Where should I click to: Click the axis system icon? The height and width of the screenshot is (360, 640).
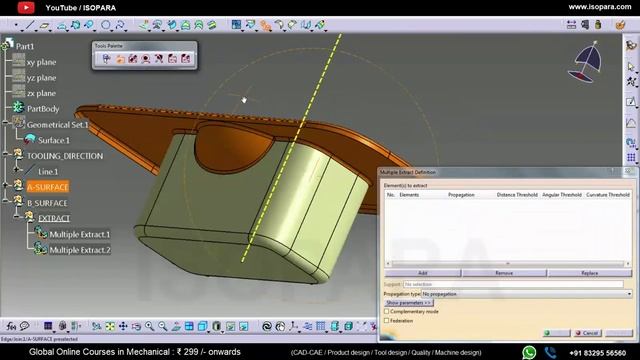pos(293,326)
